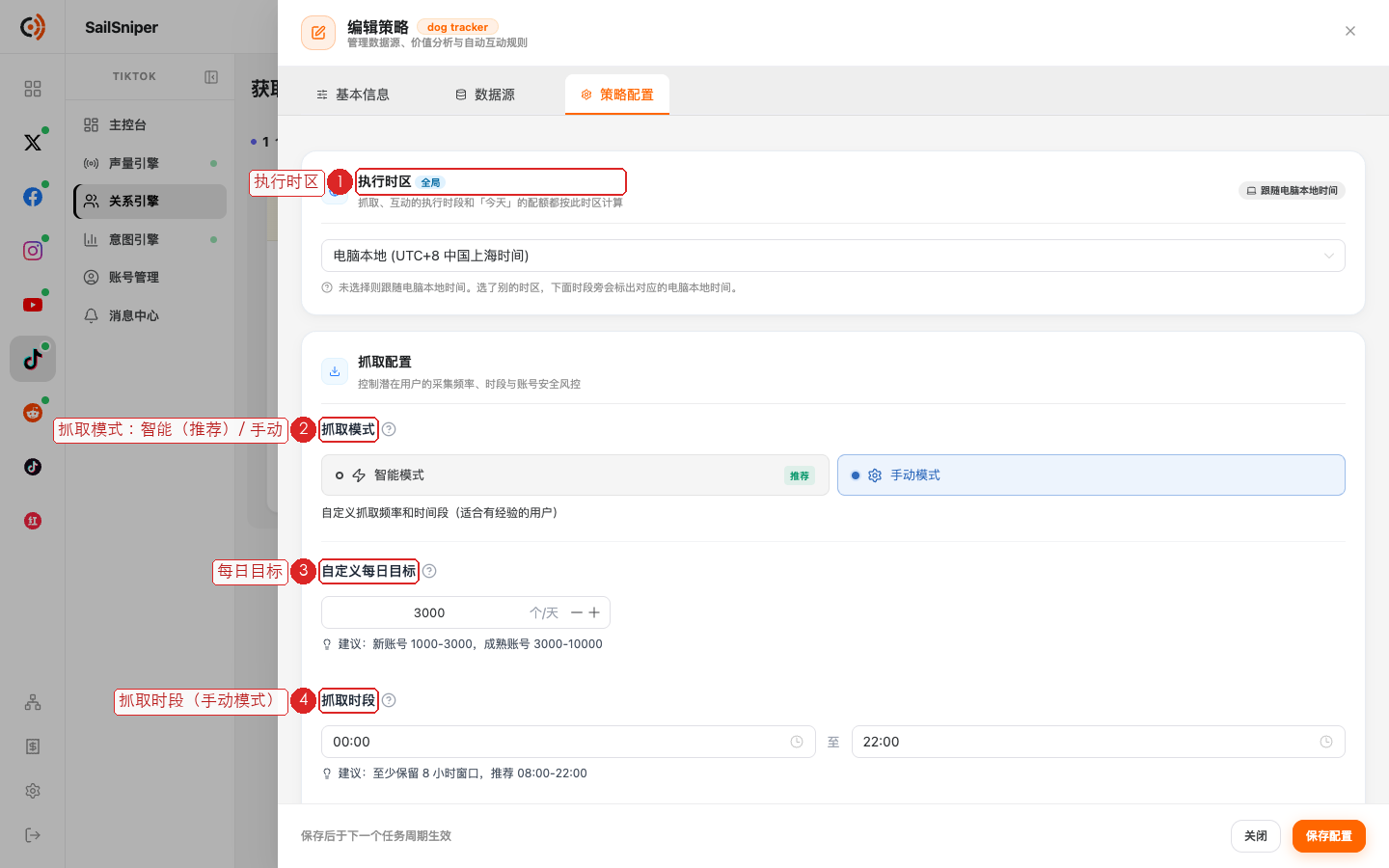Open 账号管理 in the sidebar
The width and height of the screenshot is (1389, 868).
click(150, 278)
